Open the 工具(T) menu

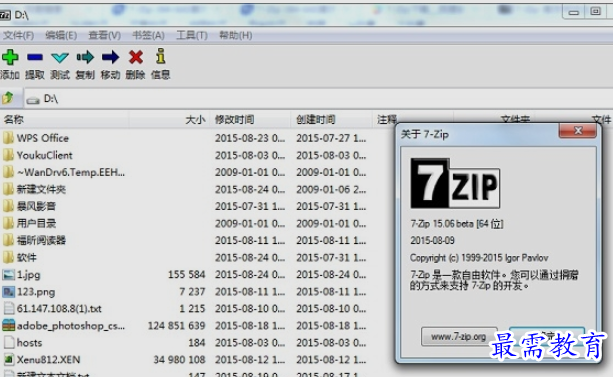pyautogui.click(x=192, y=36)
